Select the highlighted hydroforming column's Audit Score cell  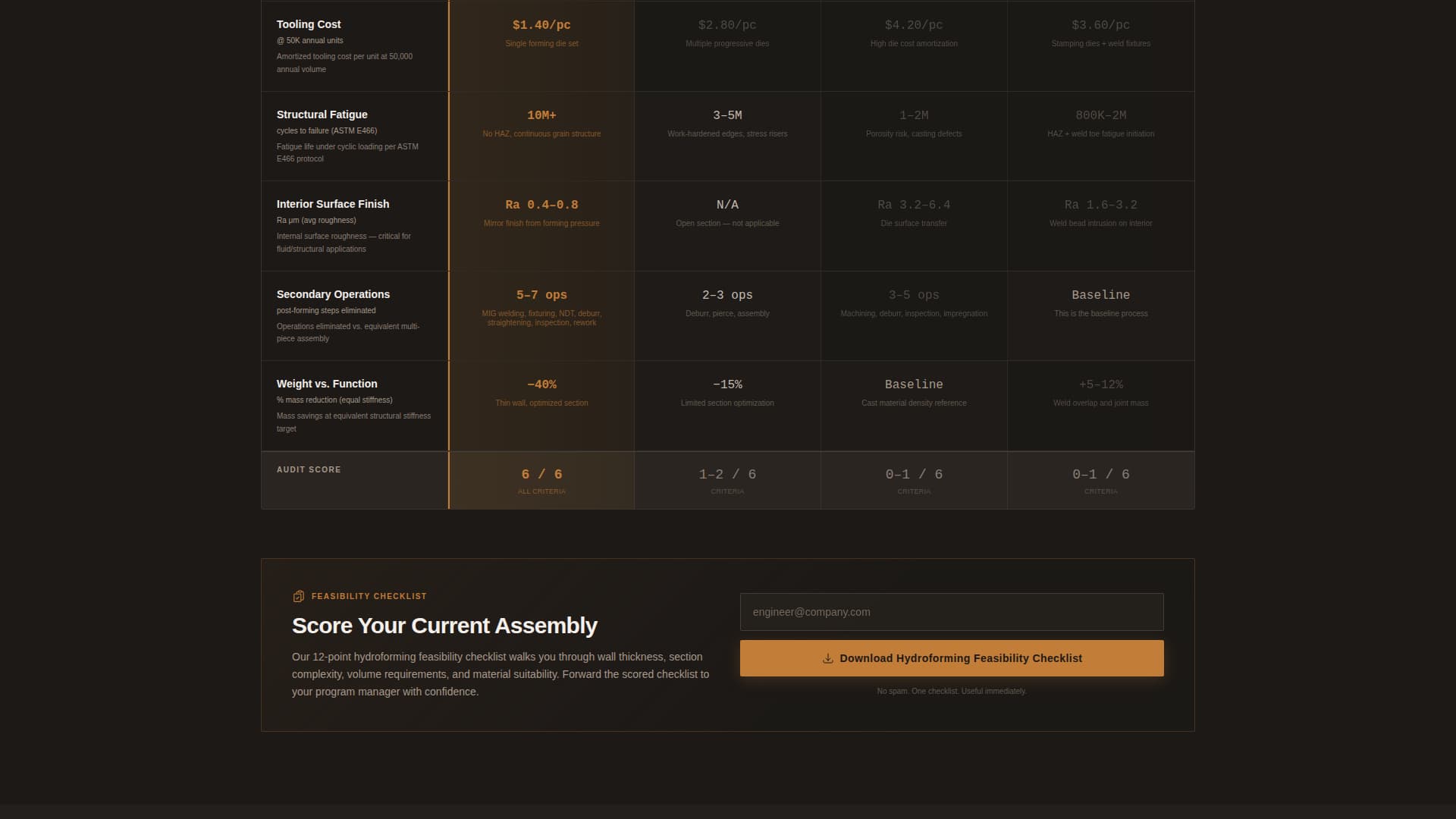pyautogui.click(x=541, y=480)
